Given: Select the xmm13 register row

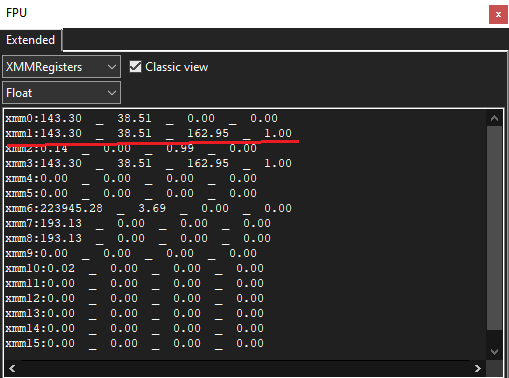Looking at the screenshot, I should pyautogui.click(x=135, y=313).
